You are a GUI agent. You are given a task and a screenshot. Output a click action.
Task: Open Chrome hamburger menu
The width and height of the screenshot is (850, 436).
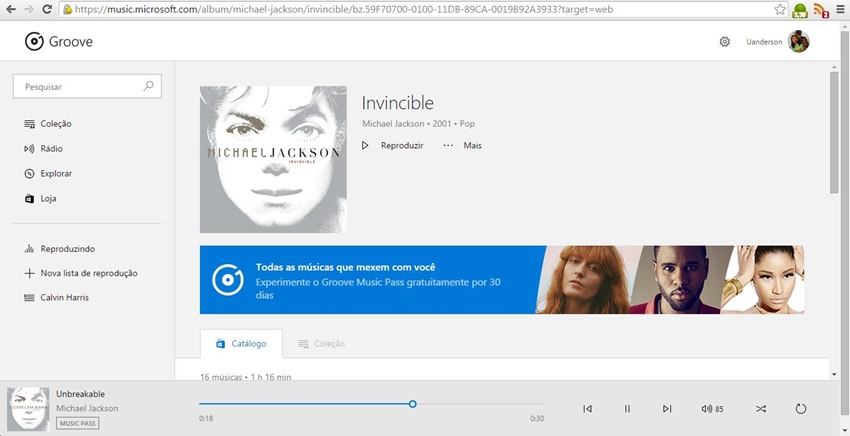coord(840,9)
